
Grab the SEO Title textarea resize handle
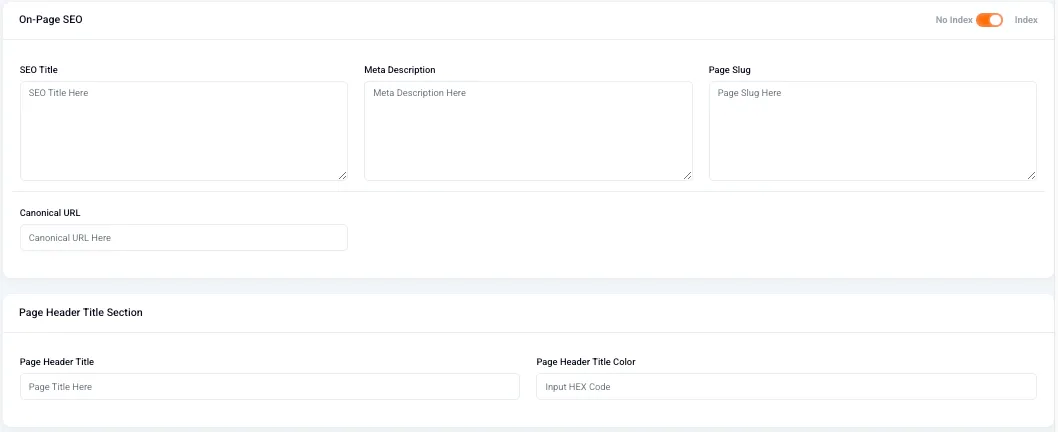[x=342, y=176]
